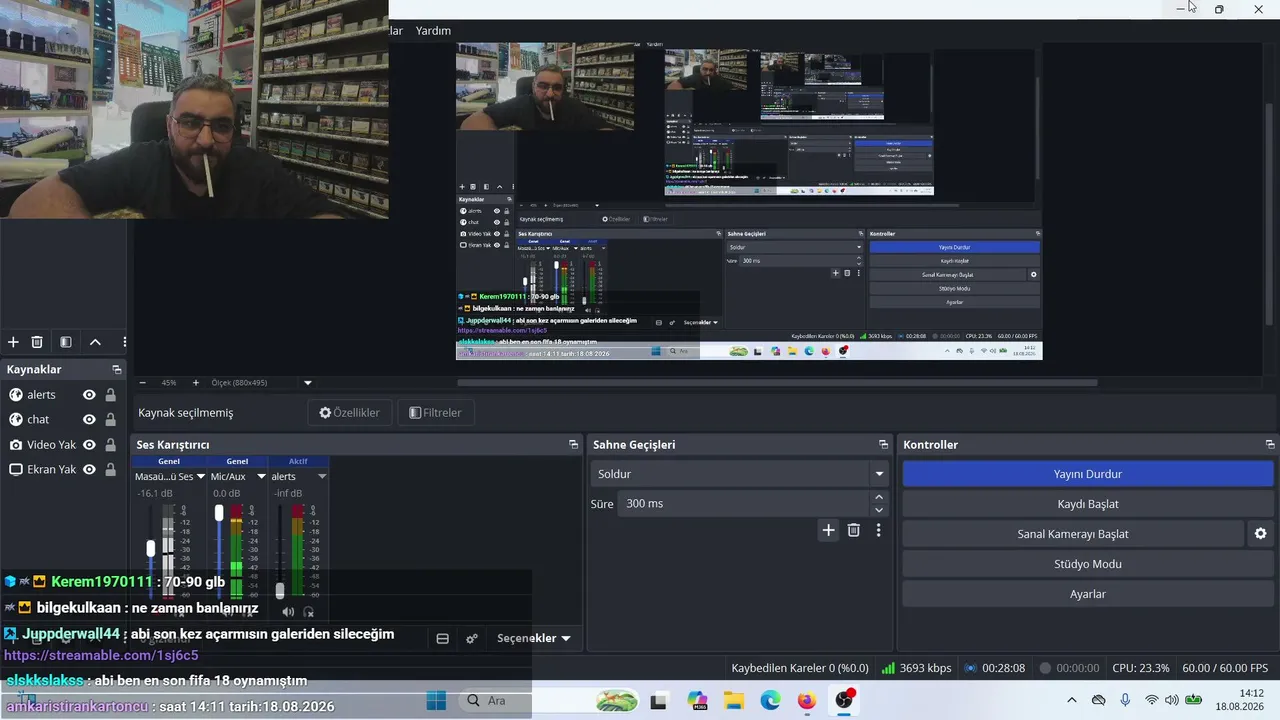Remove the transition using trash icon
This screenshot has height=720, width=1280.
pyautogui.click(x=854, y=530)
